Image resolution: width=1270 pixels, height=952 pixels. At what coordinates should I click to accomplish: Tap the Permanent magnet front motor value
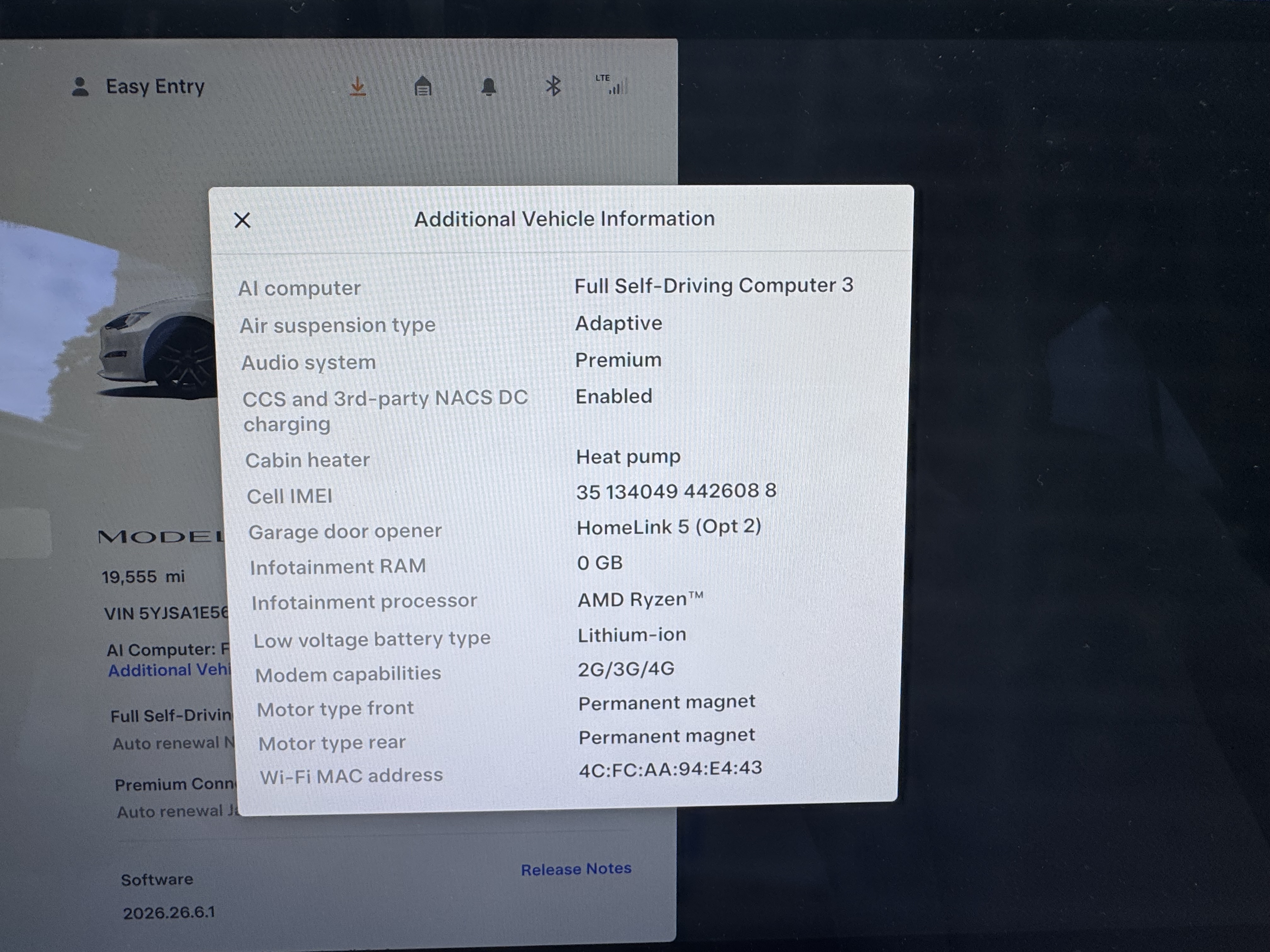tap(666, 702)
